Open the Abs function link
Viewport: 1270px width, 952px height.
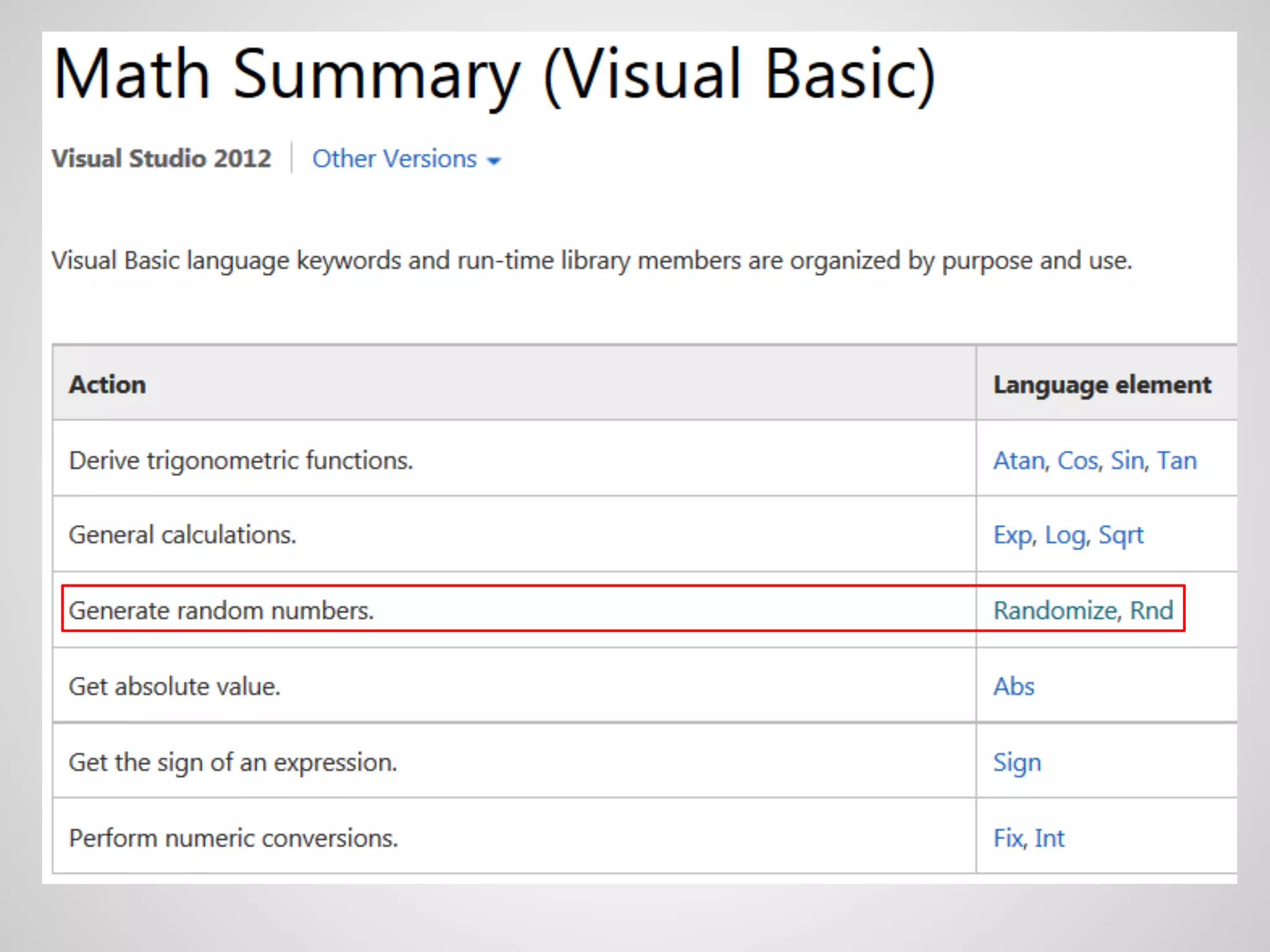[1014, 687]
